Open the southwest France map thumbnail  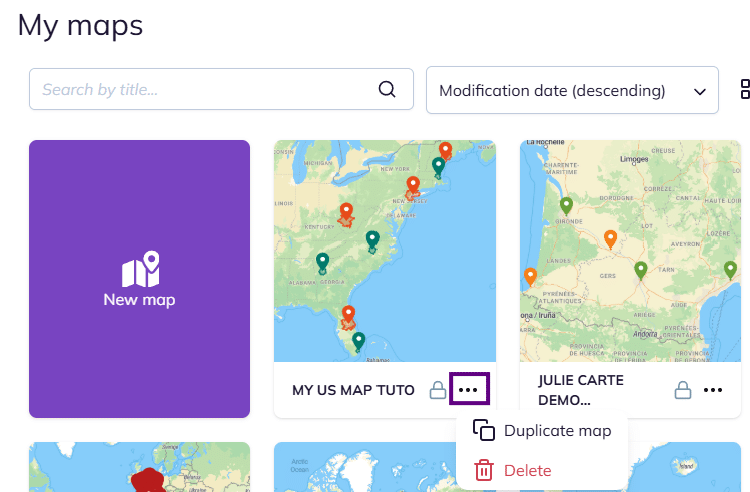(630, 250)
